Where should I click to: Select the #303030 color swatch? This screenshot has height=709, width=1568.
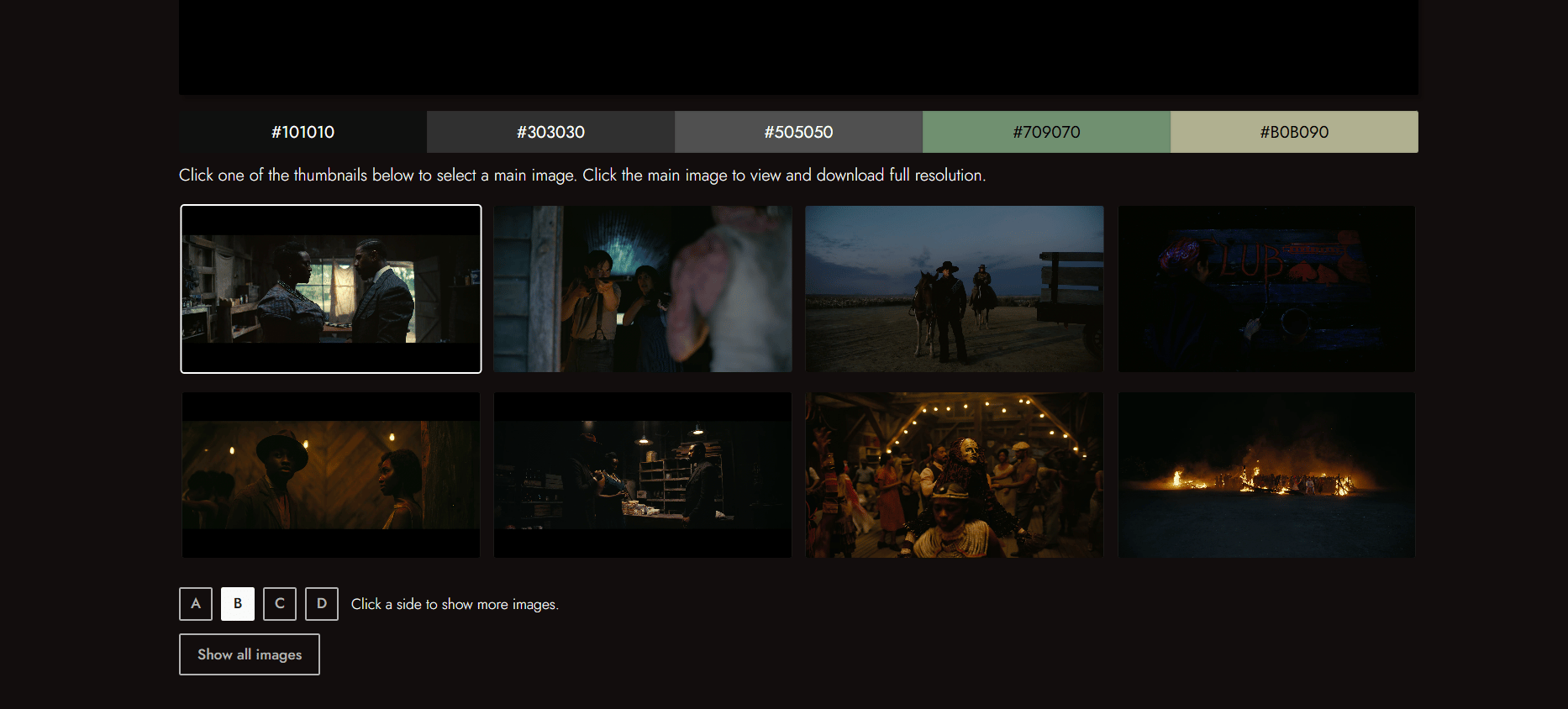point(550,132)
